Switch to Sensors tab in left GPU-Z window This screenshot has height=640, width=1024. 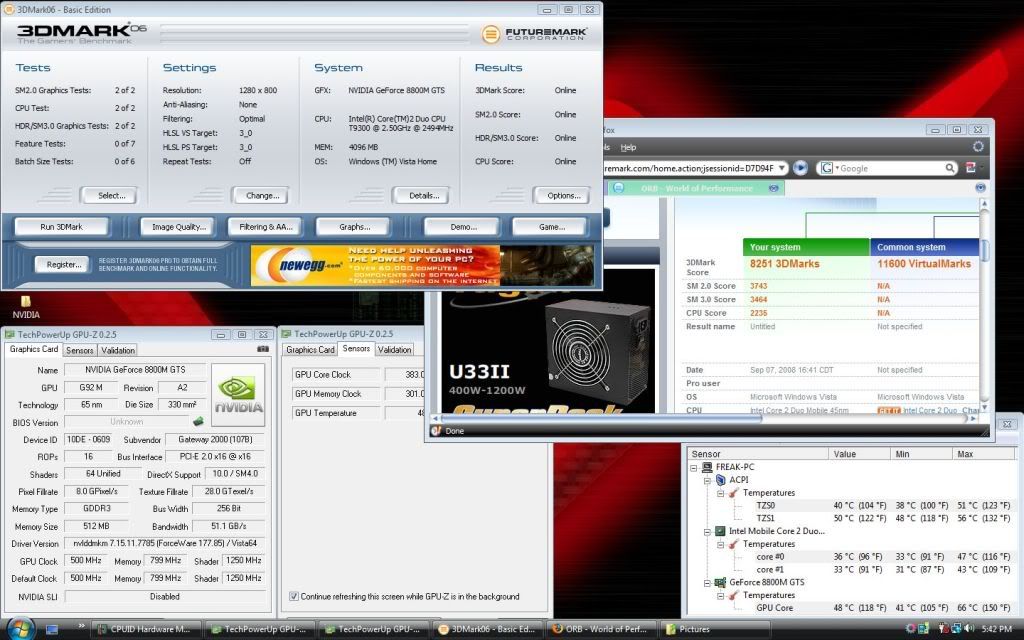pyautogui.click(x=80, y=350)
